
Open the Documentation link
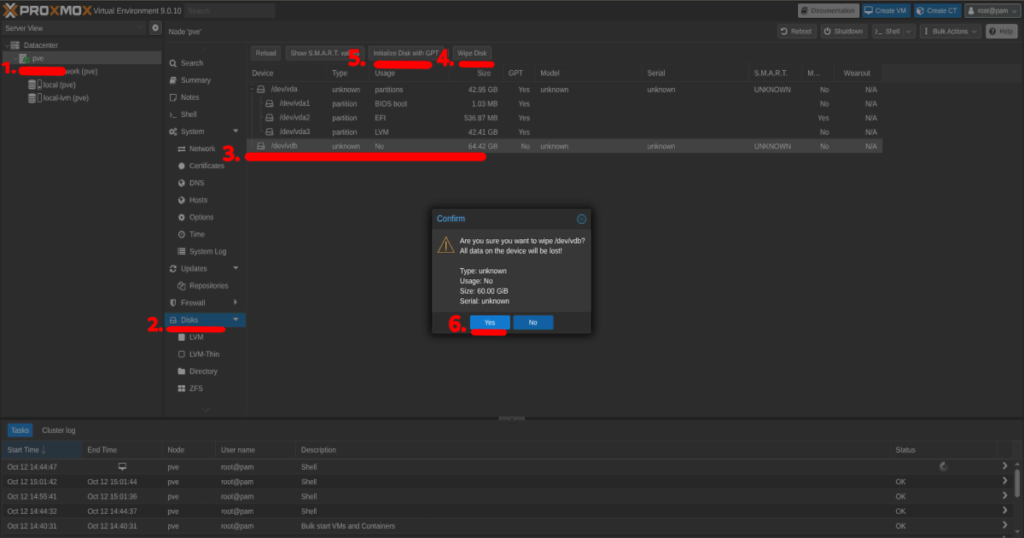point(827,10)
